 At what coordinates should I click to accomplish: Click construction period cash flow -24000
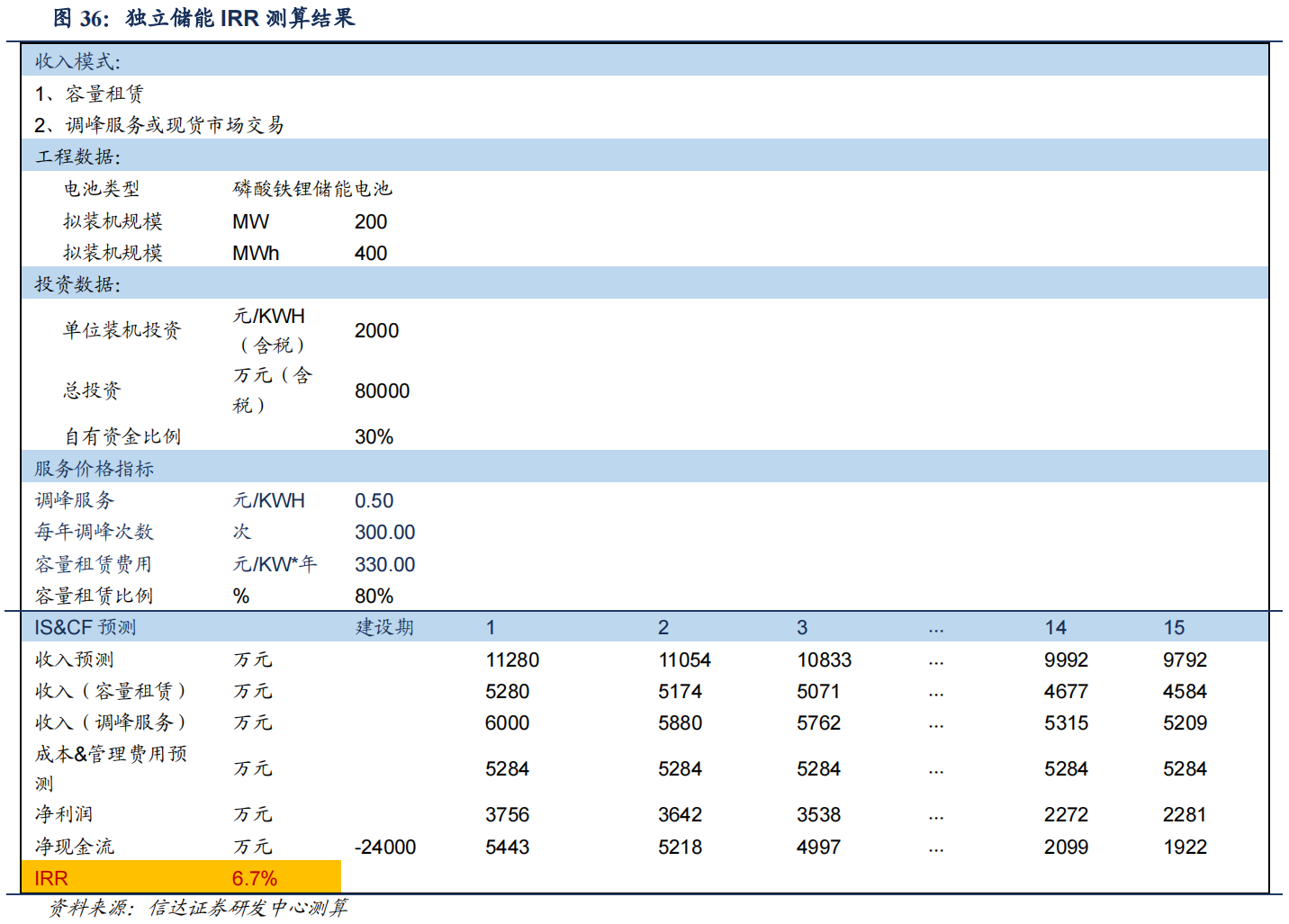pos(385,847)
